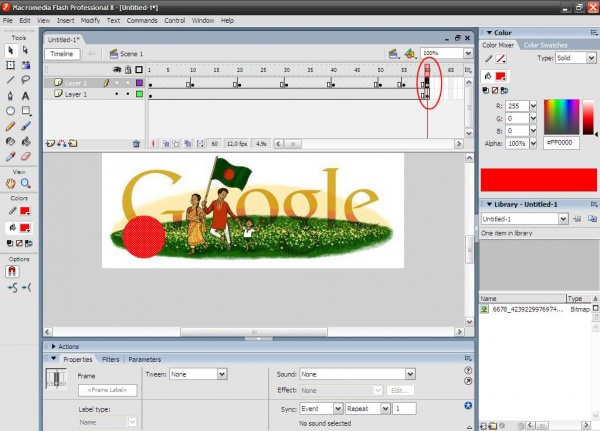Image resolution: width=600 pixels, height=431 pixels.
Task: Toggle Layer 1 visibility dot
Action: pyautogui.click(x=117, y=94)
